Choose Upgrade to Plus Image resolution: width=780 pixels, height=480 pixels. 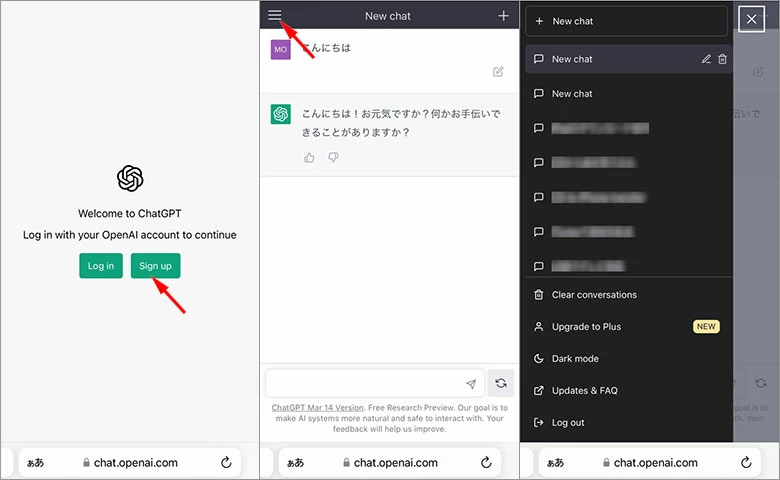586,327
